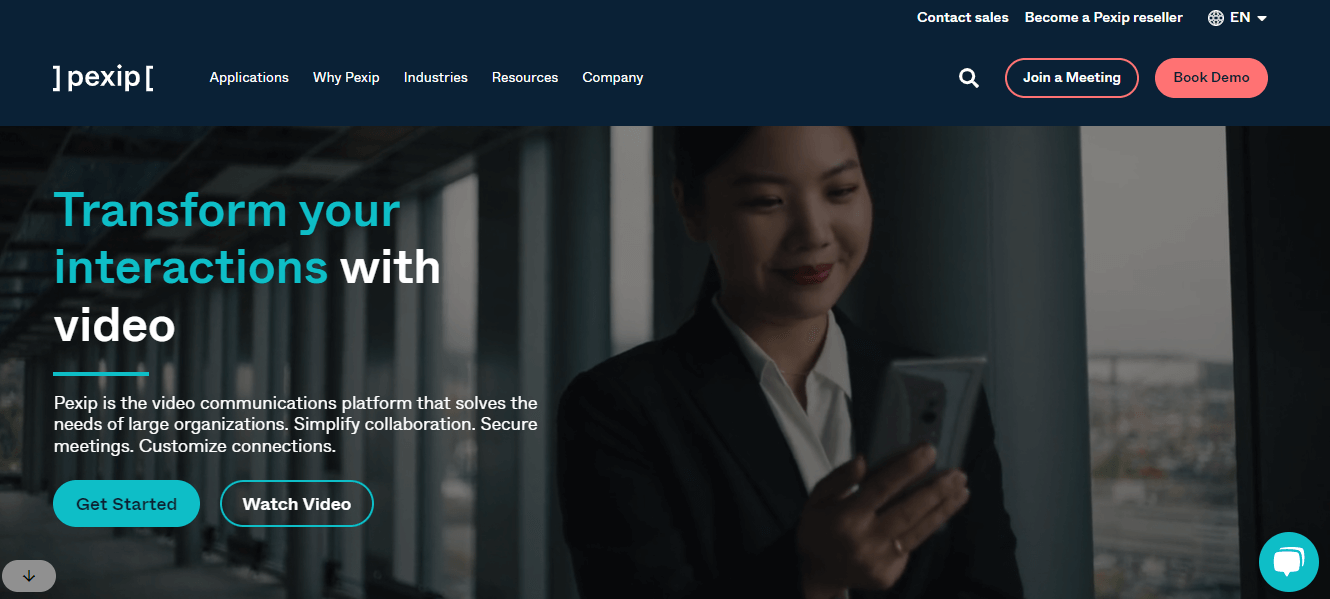Viewport: 1330px width, 599px height.
Task: Open the search magnifier icon
Action: pyautogui.click(x=968, y=78)
